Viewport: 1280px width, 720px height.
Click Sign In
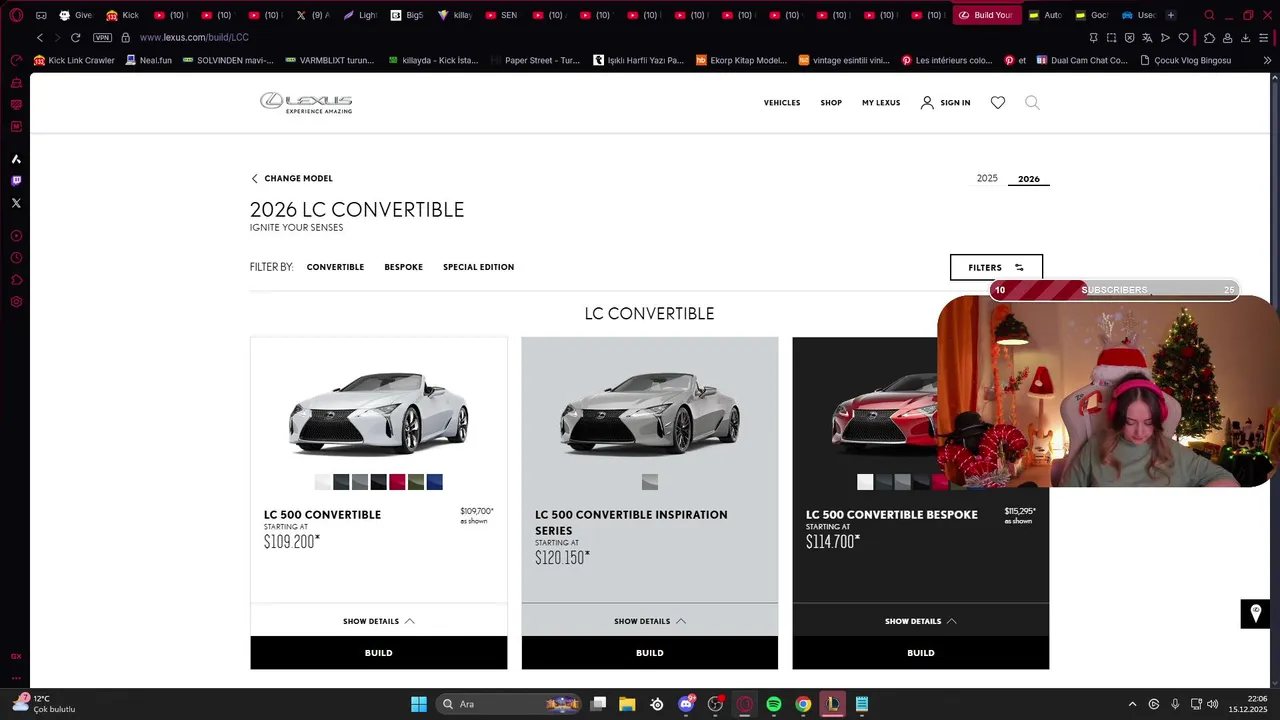click(946, 103)
